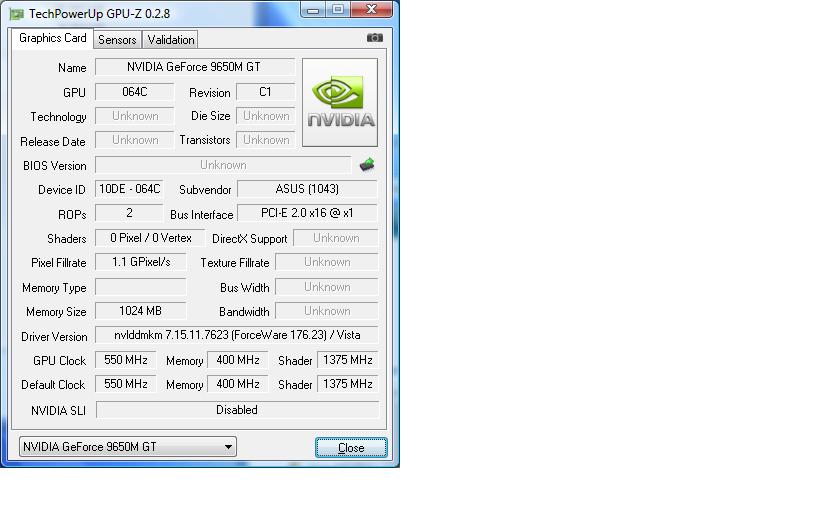Click the ROPs field showing 2

(129, 213)
